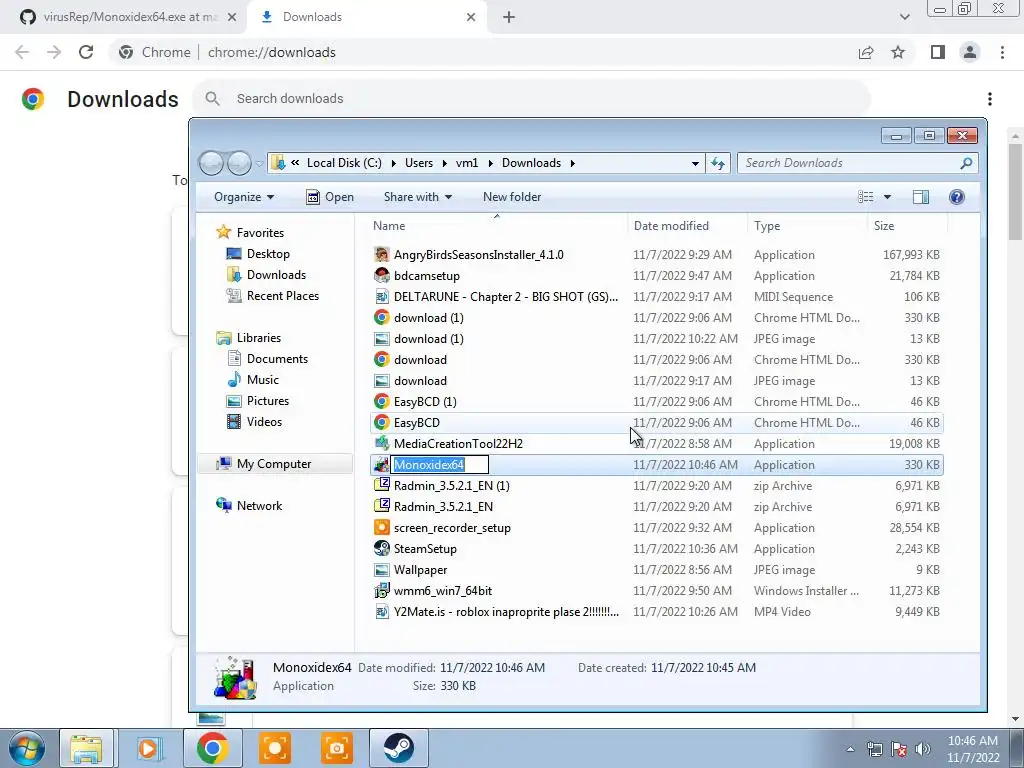Click the Chrome reload page icon

coord(86,52)
